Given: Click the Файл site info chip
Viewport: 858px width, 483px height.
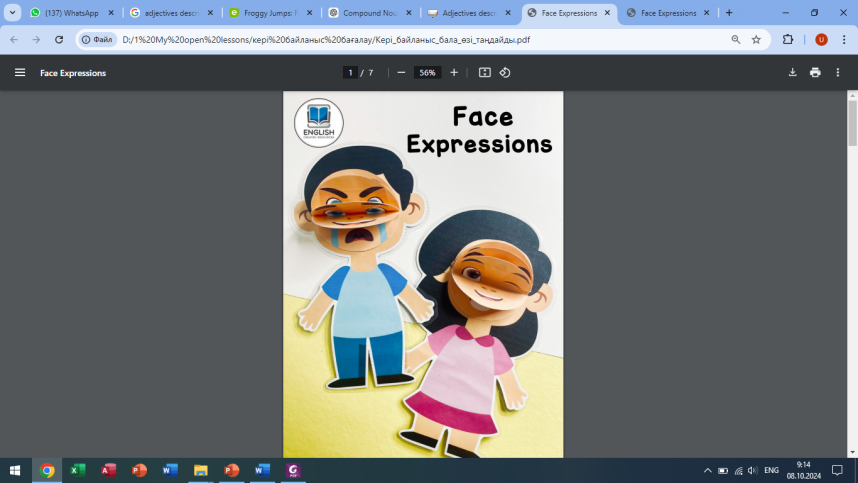Looking at the screenshot, I should (97, 39).
